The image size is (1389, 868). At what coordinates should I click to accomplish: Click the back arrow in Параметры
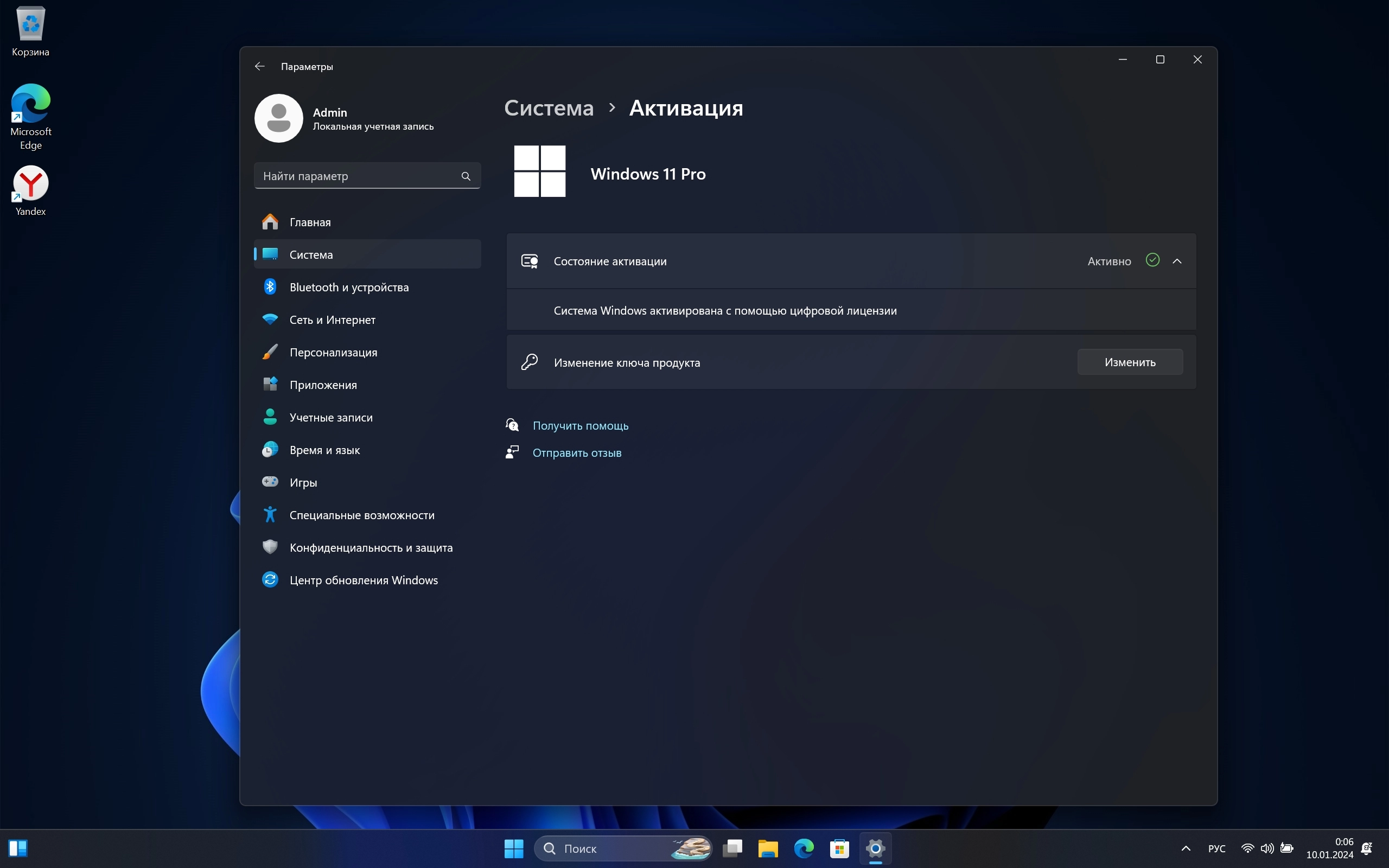259,67
